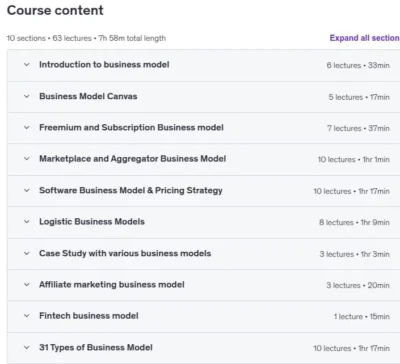This screenshot has height=364, width=400.
Task: Click the 1 lecture 15min Fintech row info
Action: point(362,316)
